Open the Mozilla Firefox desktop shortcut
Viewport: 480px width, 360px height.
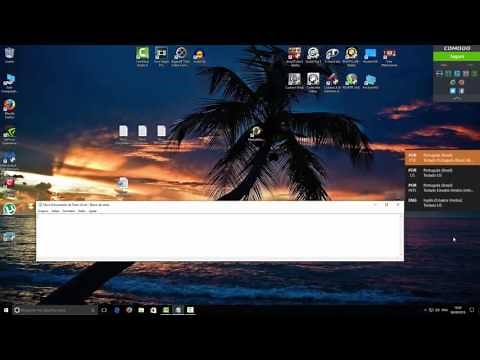tap(9, 109)
